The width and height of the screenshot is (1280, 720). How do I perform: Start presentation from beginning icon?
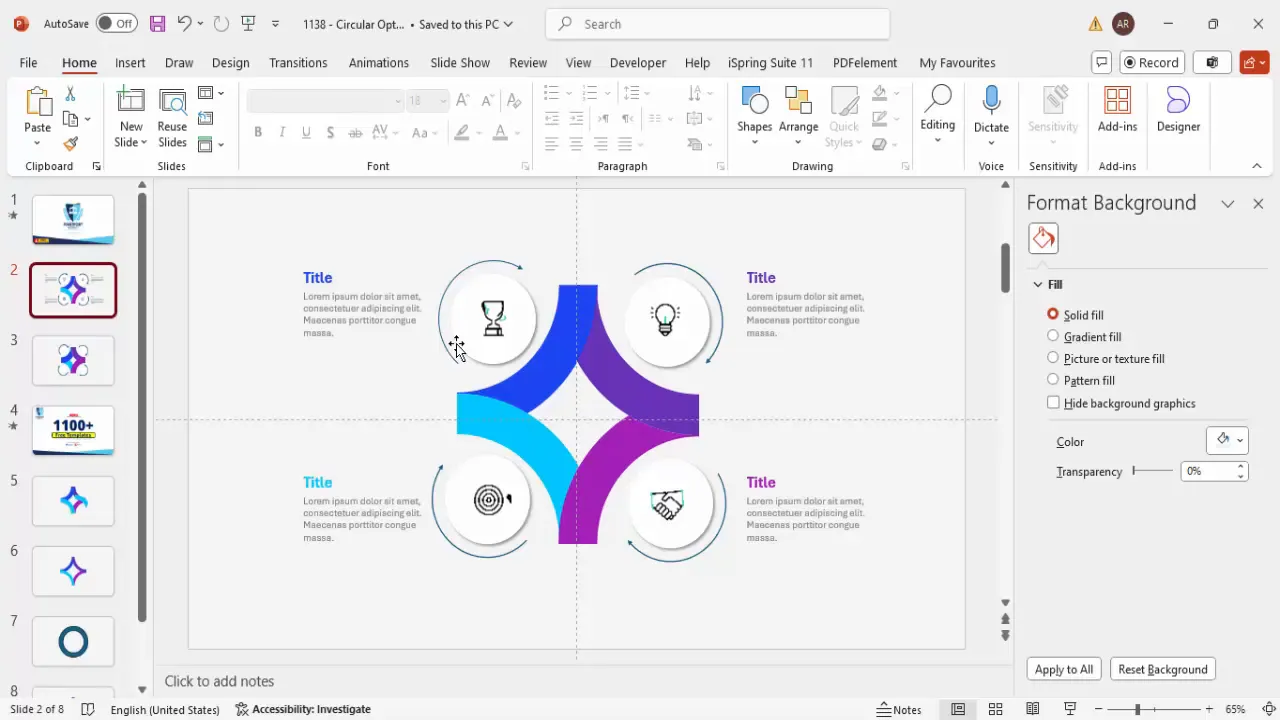[249, 23]
